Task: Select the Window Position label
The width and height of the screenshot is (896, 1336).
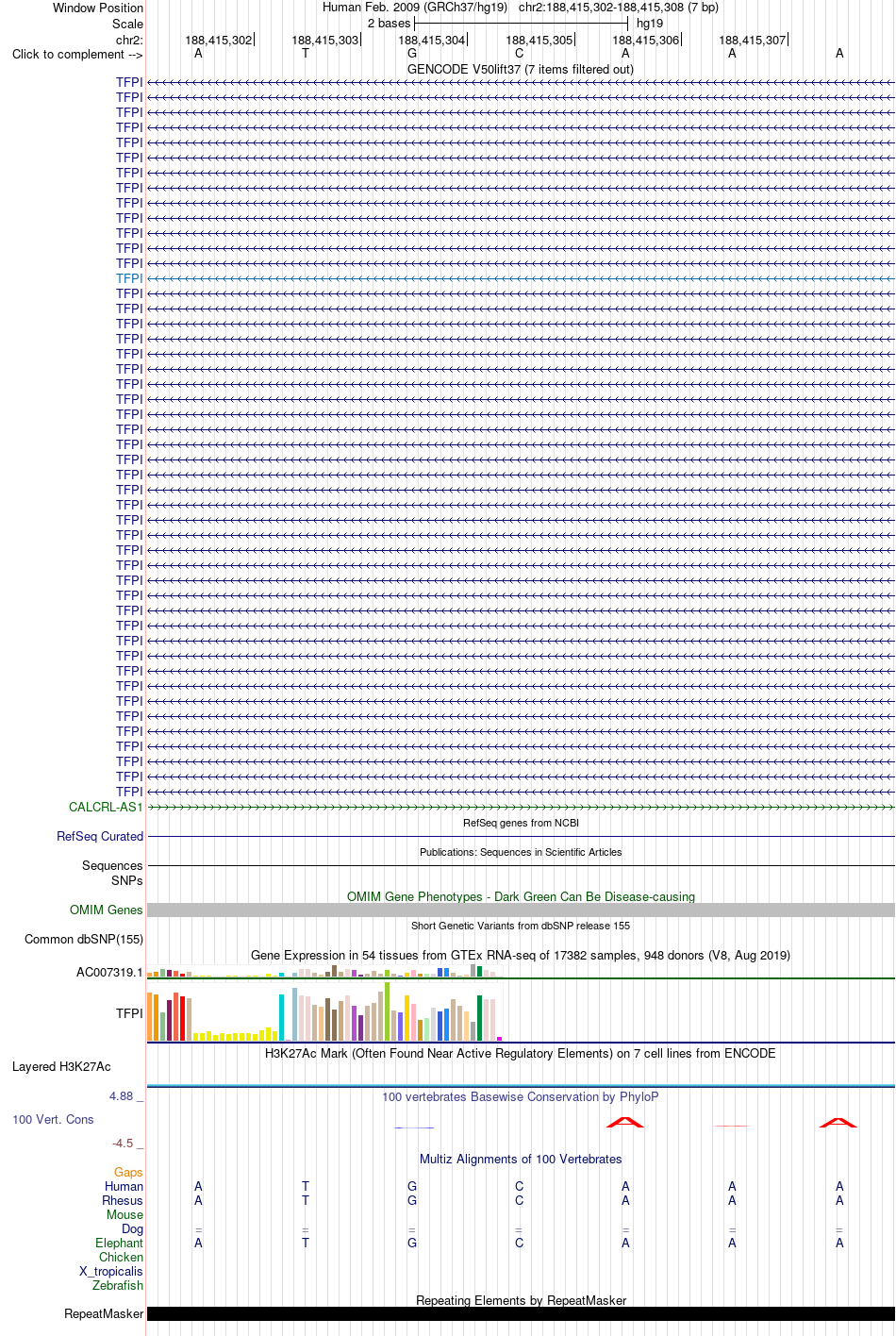Action: tap(98, 8)
